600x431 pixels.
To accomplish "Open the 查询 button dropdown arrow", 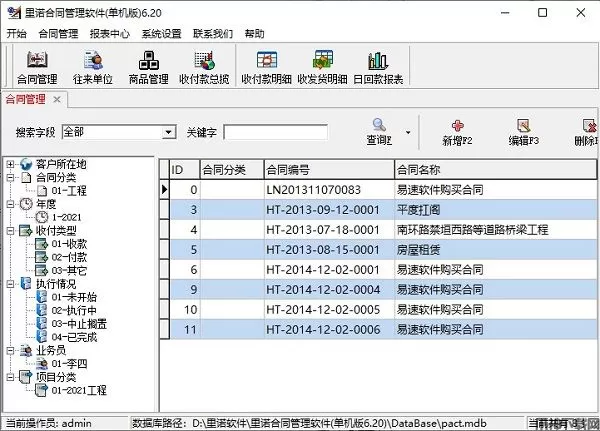I will 408,132.
